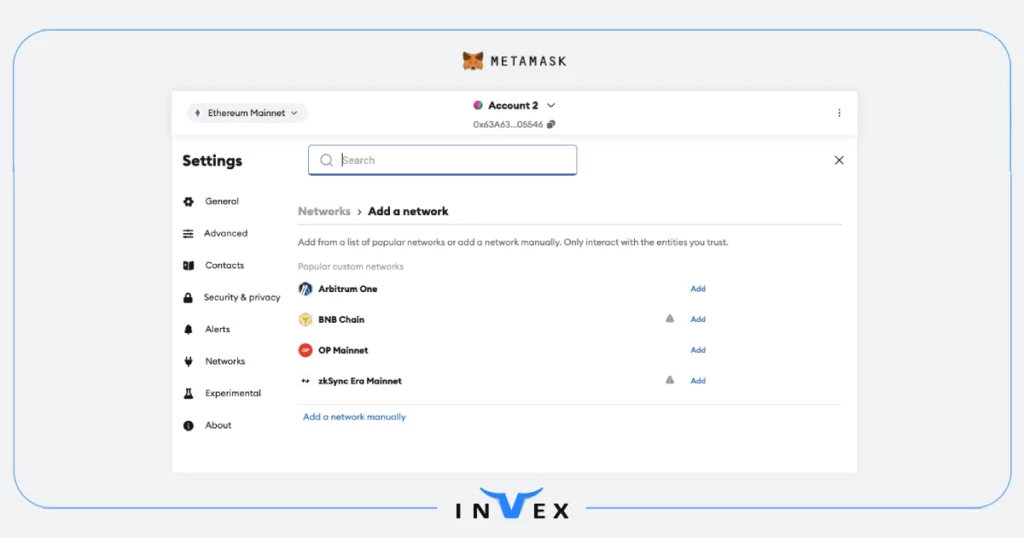Click the zkSync Era Mainnet name

coord(360,381)
